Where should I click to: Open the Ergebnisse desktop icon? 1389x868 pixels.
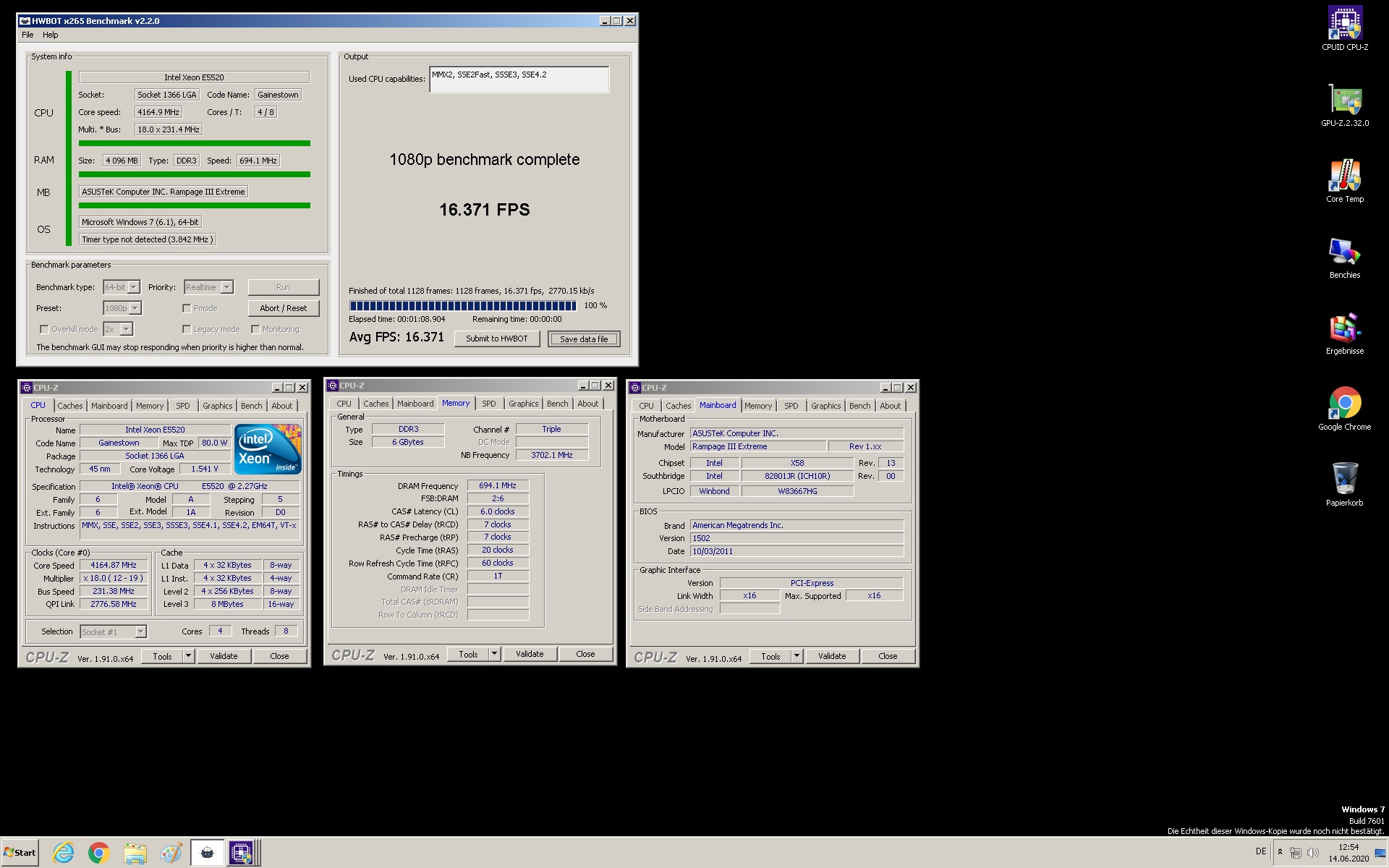1345,333
